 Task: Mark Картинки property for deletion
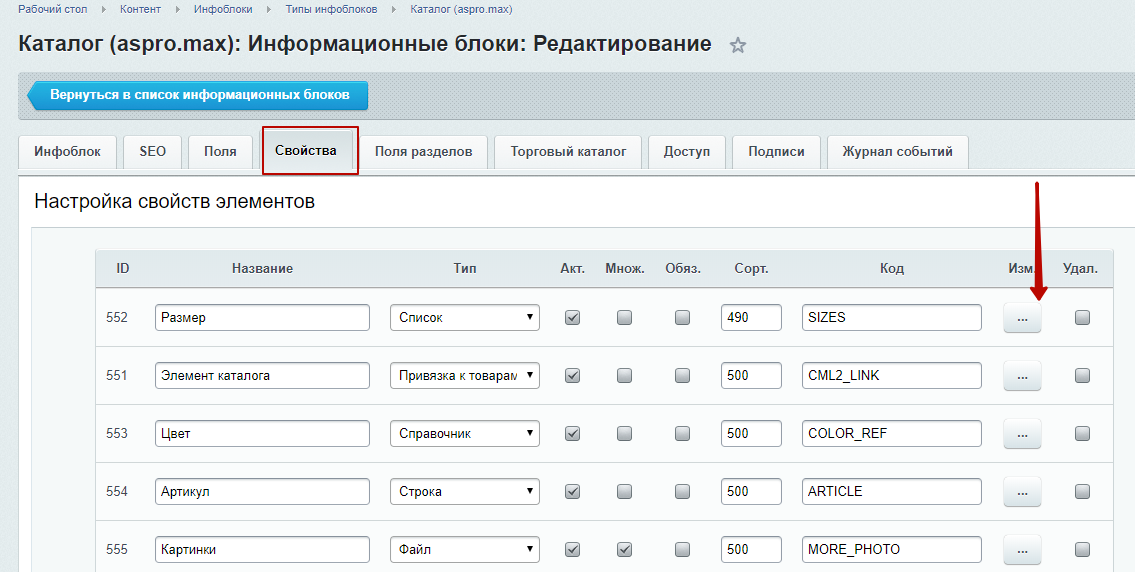tap(1082, 549)
